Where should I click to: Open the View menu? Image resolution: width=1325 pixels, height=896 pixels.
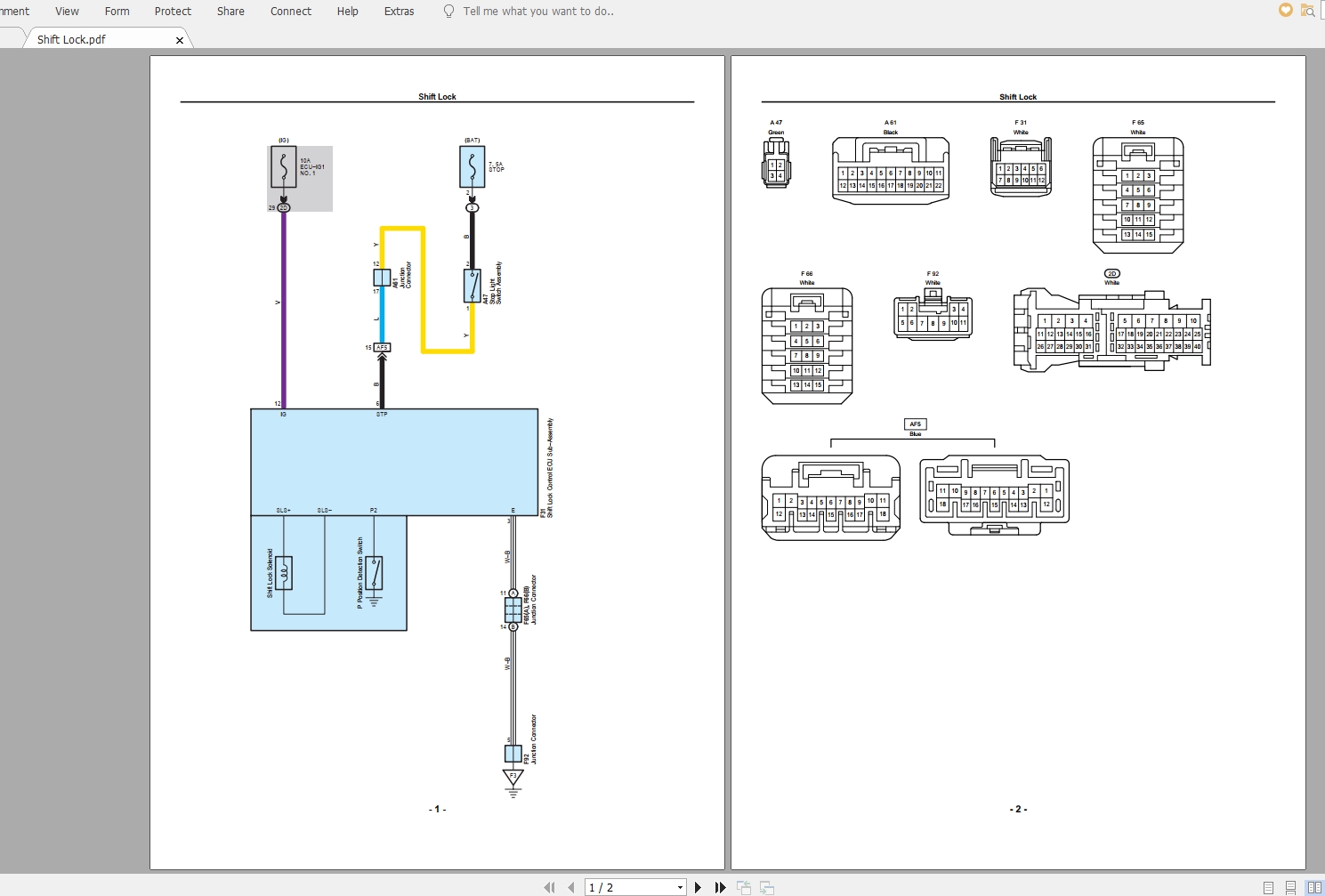coord(67,12)
